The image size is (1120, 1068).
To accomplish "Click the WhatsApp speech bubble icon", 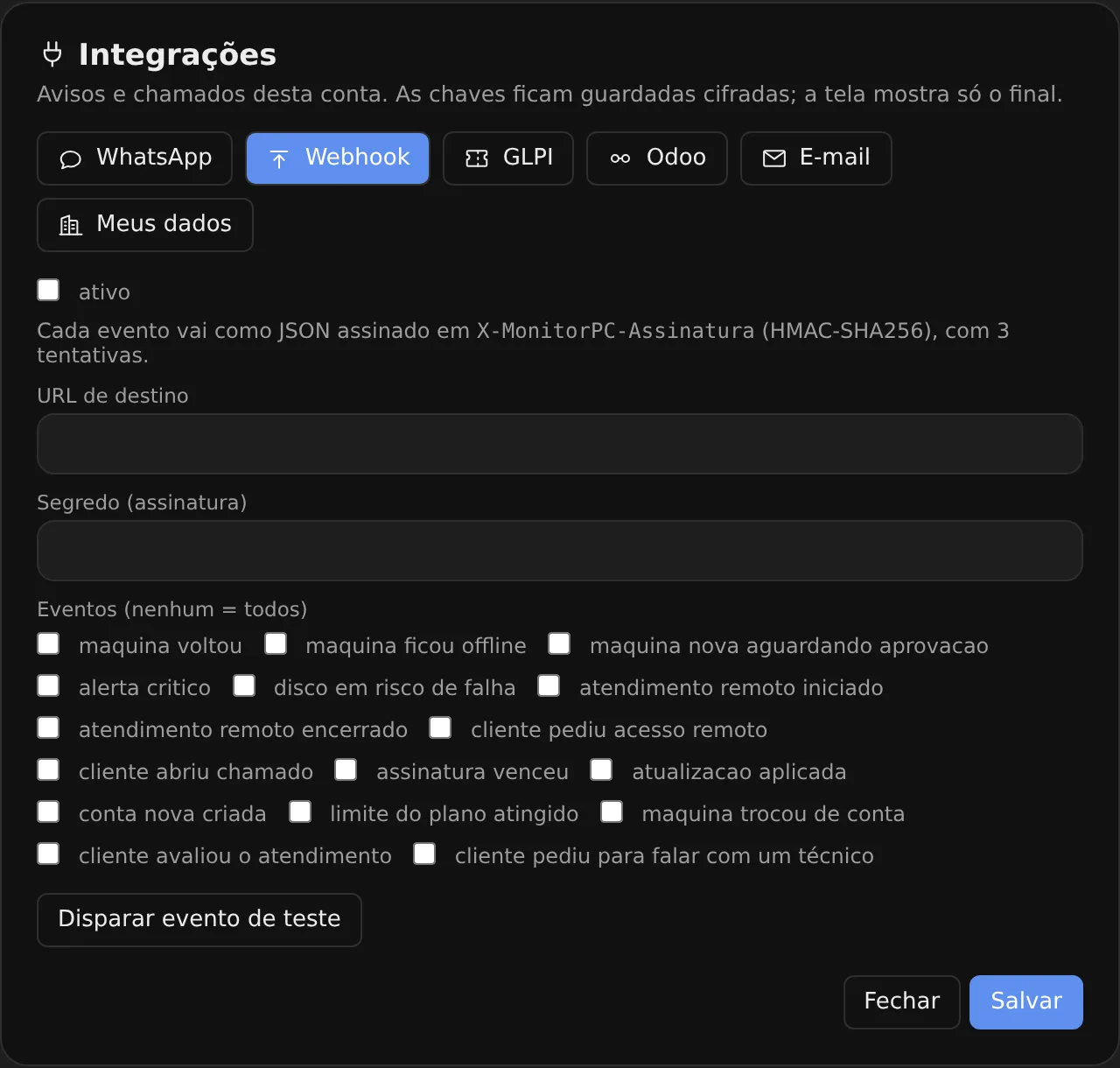I will (70, 158).
